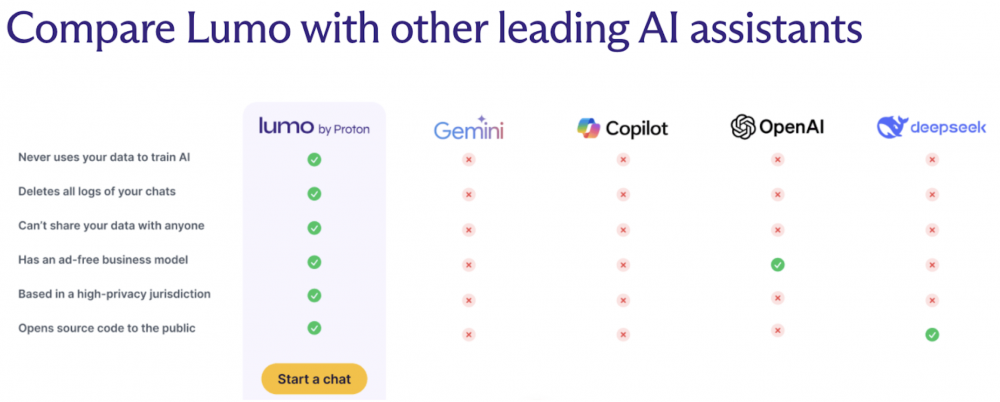Click 'Has an ad-free business model' text

click(x=103, y=260)
